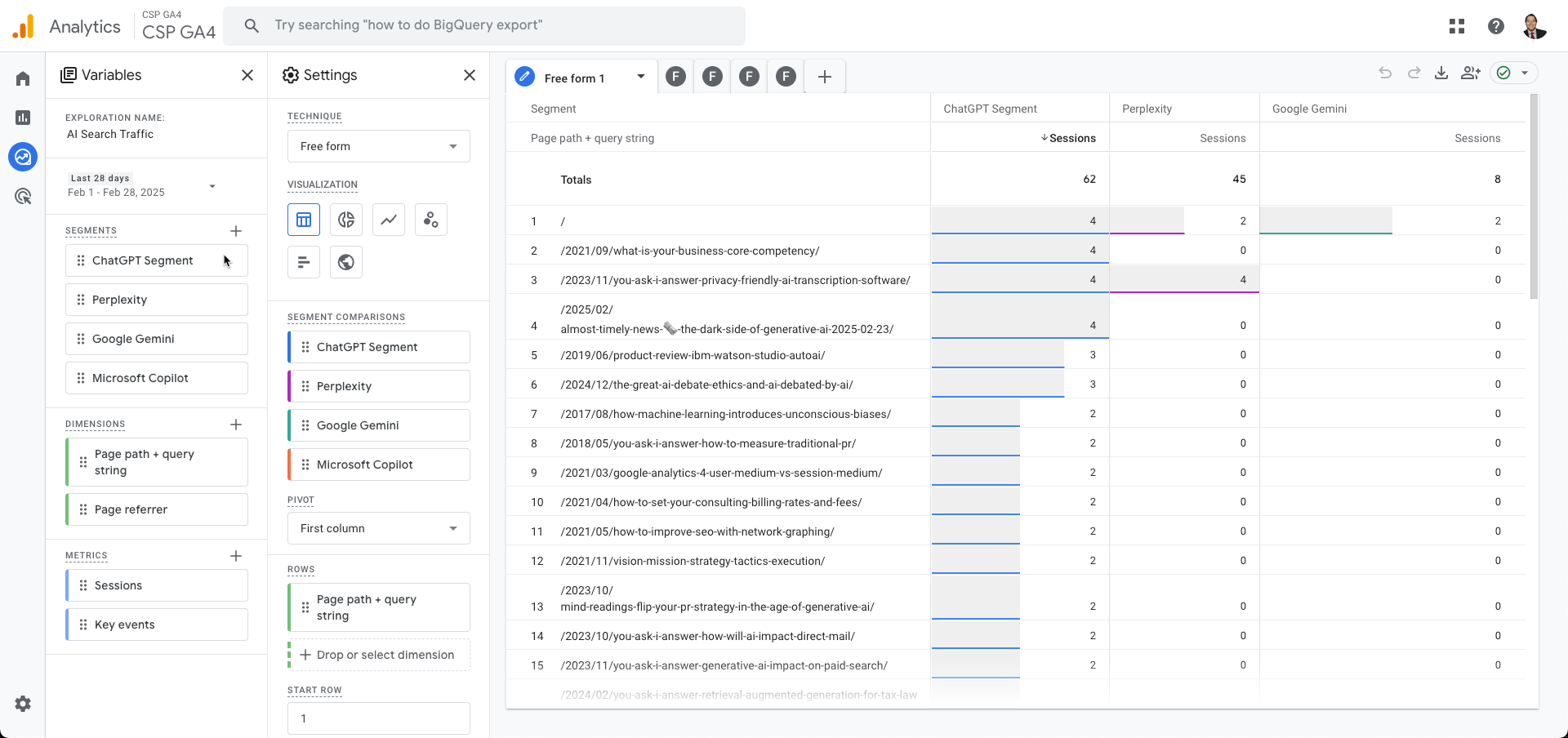The image size is (1568, 738).
Task: Click the Totals value 62
Action: click(x=1089, y=180)
